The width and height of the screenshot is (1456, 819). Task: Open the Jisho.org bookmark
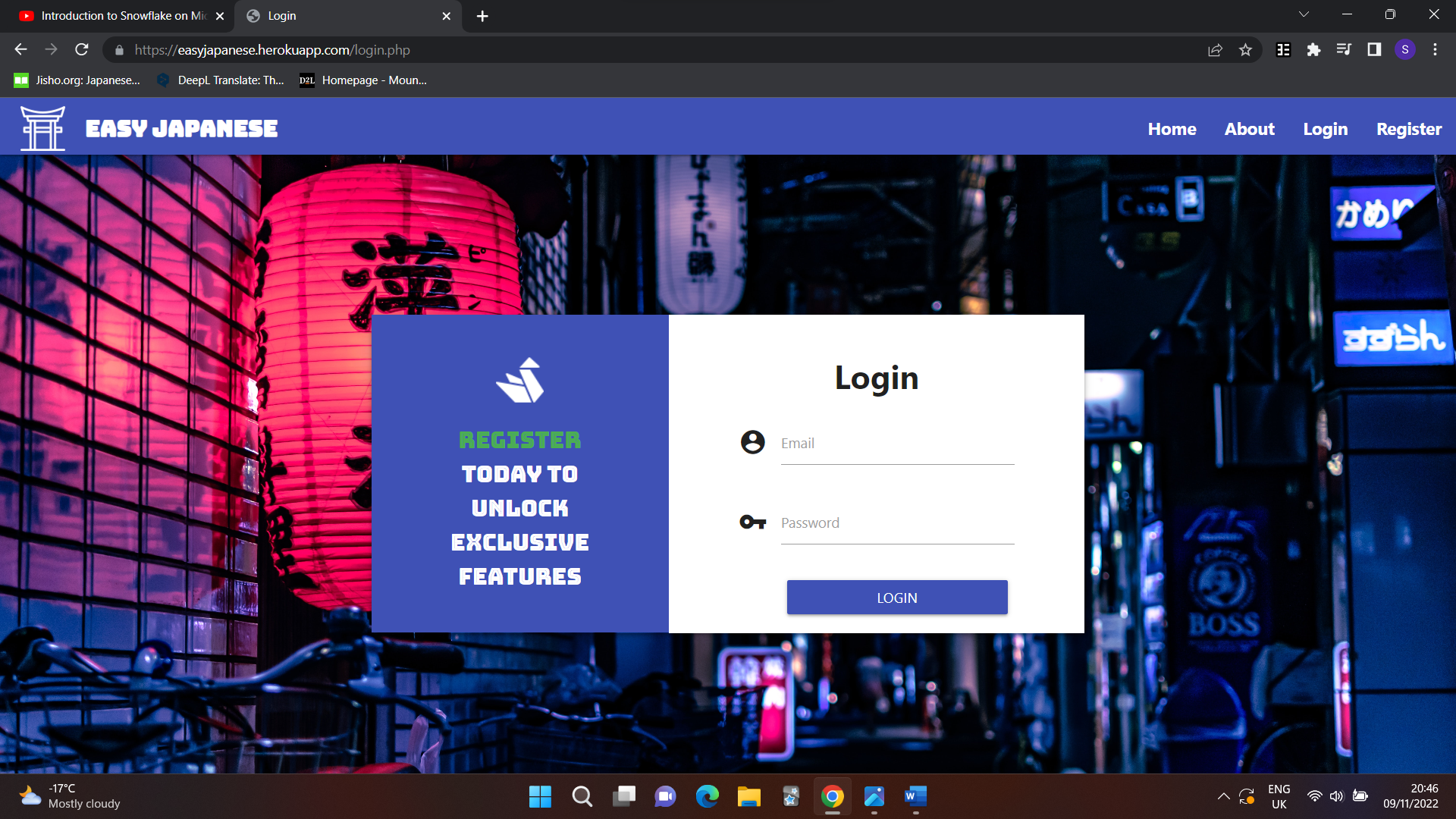click(77, 80)
